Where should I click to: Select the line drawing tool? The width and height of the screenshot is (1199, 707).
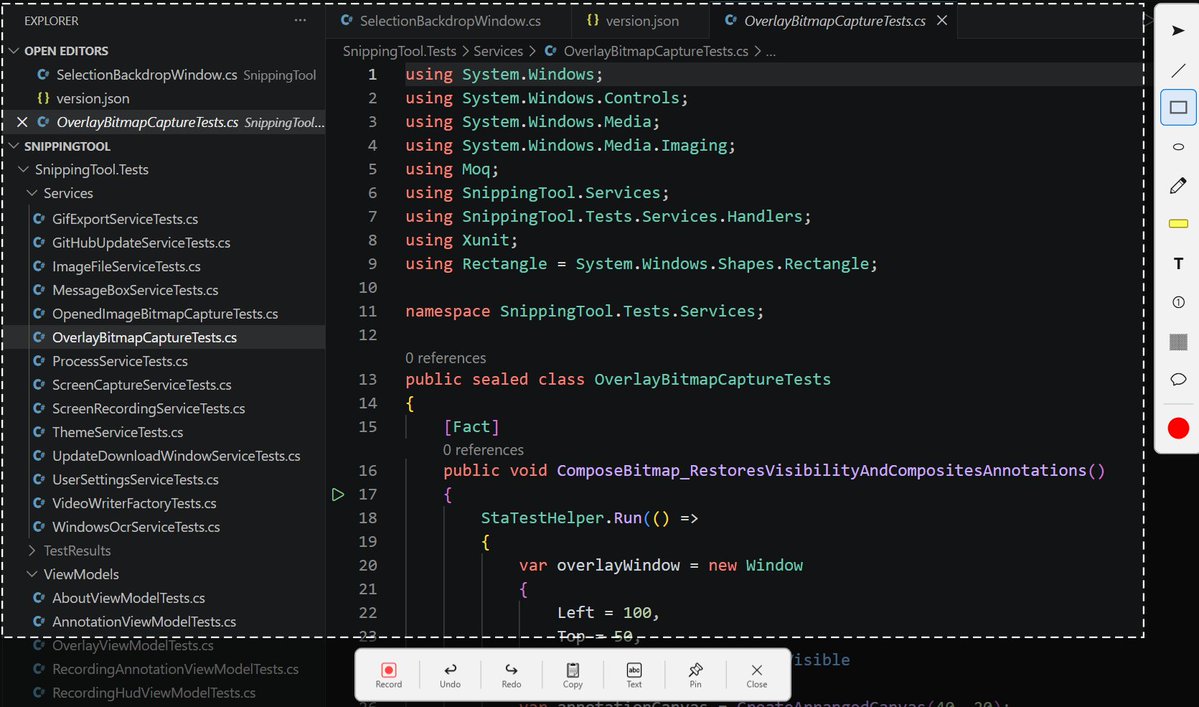click(1178, 71)
